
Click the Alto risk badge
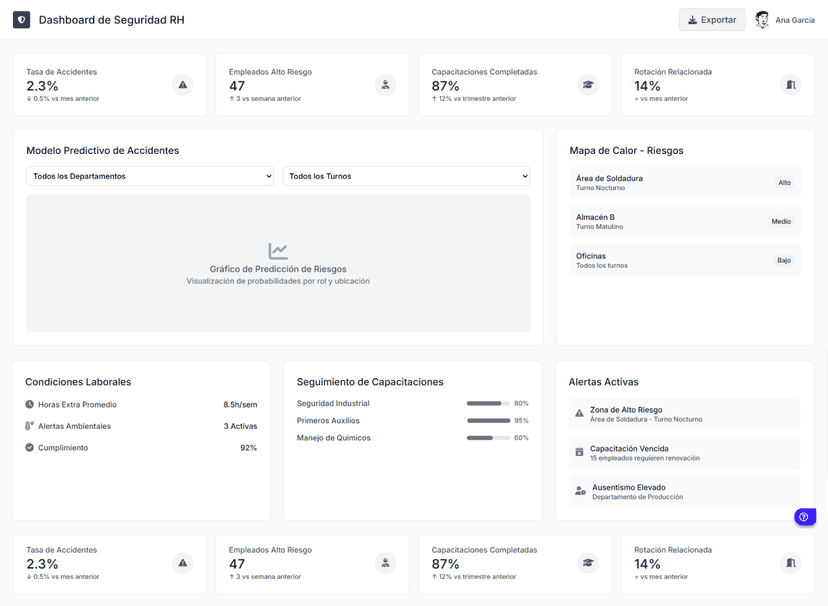784,183
